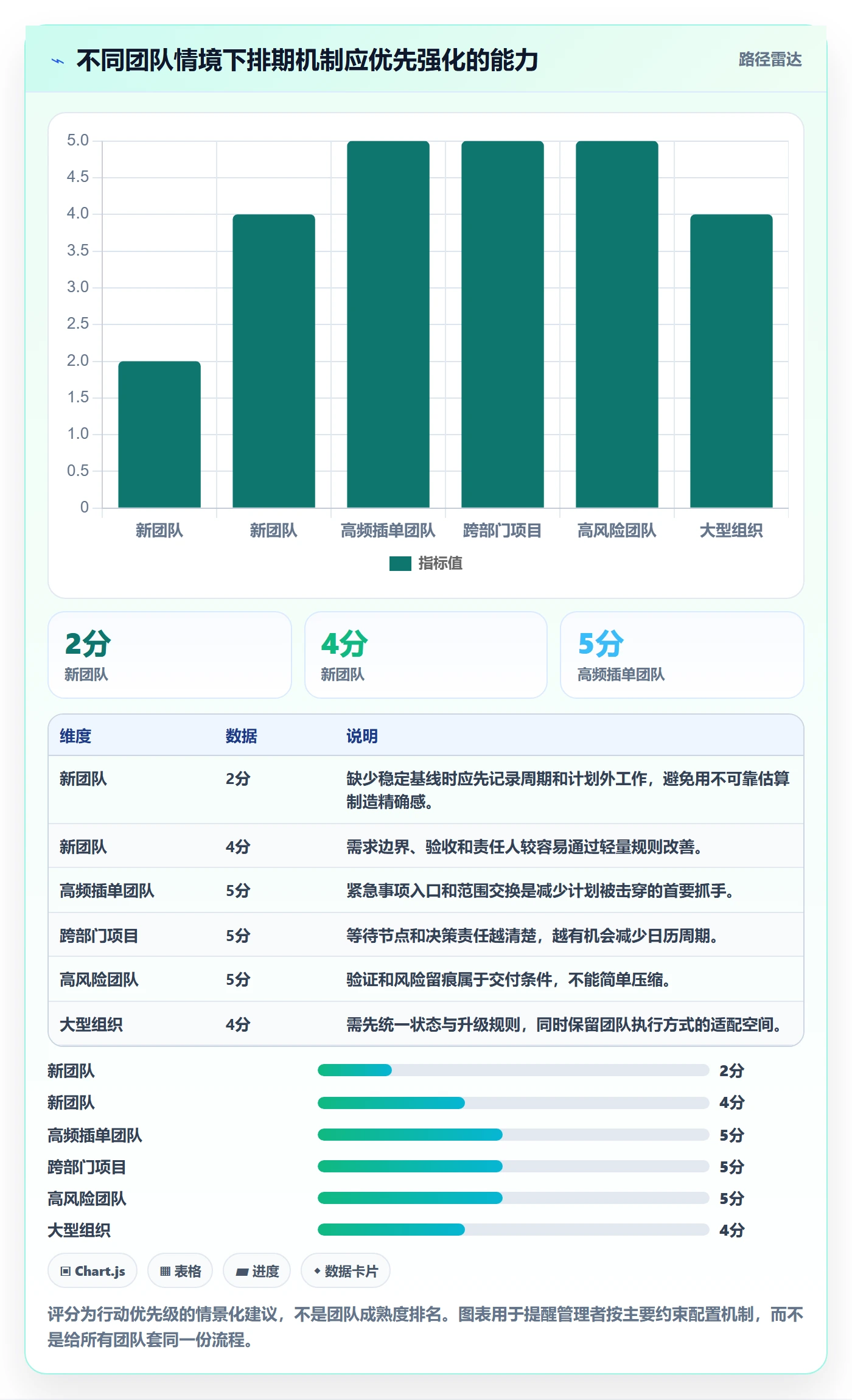Click the footer note starting with 评分为行动优先级
This screenshot has width=852, height=1400.
click(x=425, y=1327)
